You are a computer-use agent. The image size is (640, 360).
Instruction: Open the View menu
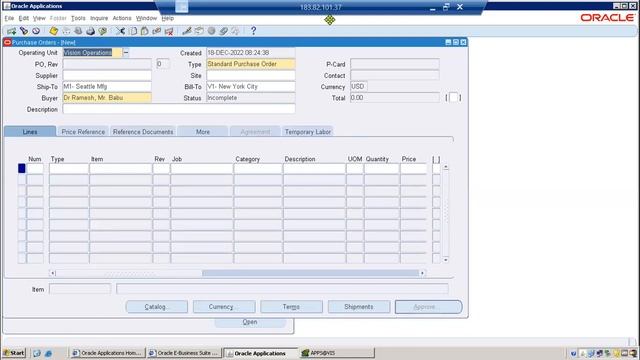(39, 18)
